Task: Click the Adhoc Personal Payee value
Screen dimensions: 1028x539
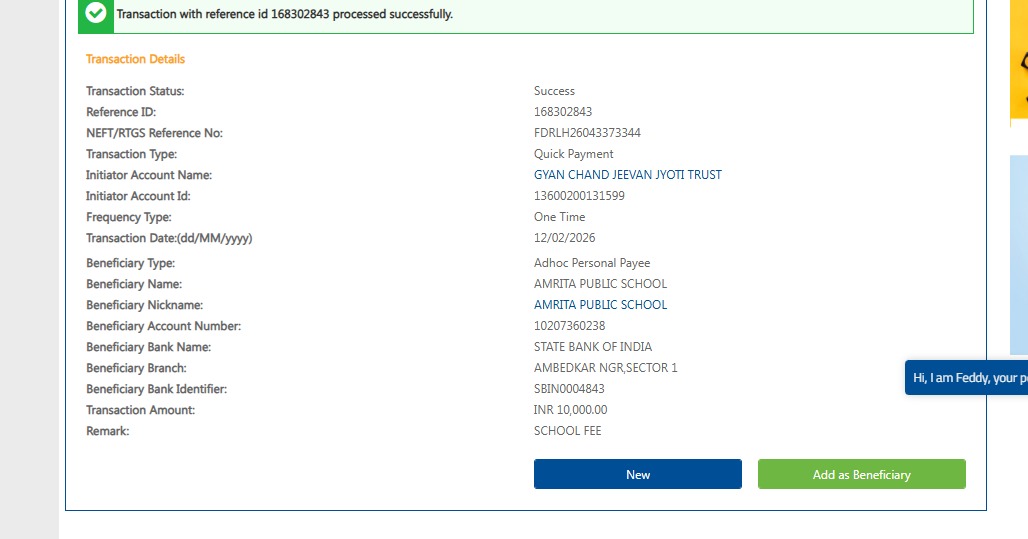Action: pos(592,263)
